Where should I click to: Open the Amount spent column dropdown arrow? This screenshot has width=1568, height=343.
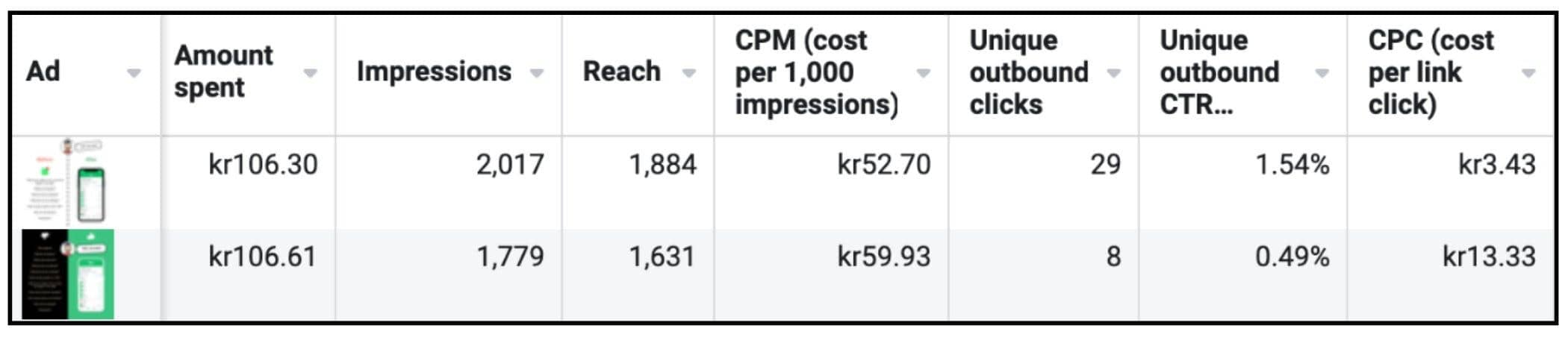310,73
